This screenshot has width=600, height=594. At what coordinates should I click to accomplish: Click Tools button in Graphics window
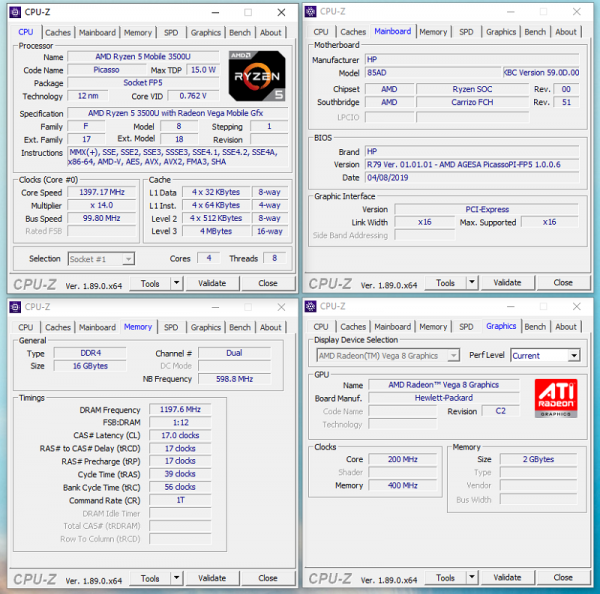[446, 578]
